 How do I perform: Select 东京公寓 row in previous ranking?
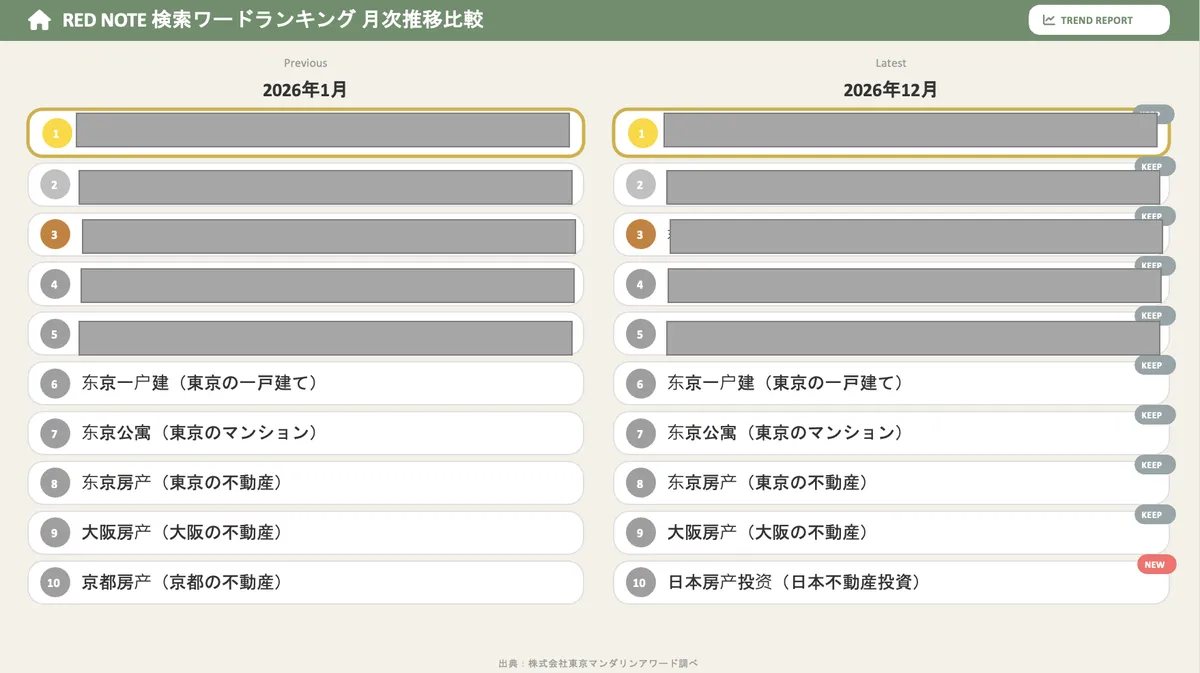pyautogui.click(x=305, y=433)
